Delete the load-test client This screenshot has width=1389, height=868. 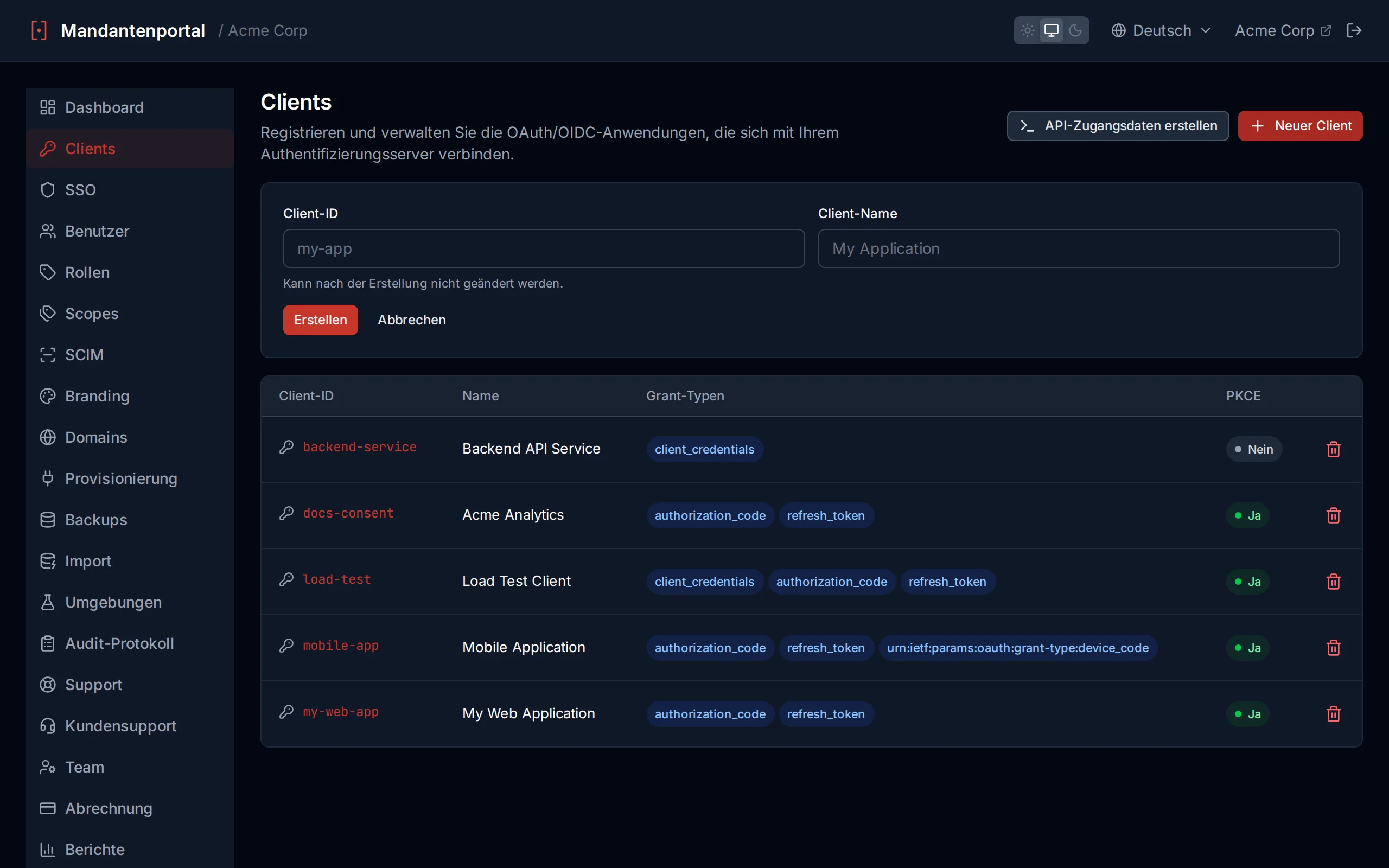[x=1333, y=582]
